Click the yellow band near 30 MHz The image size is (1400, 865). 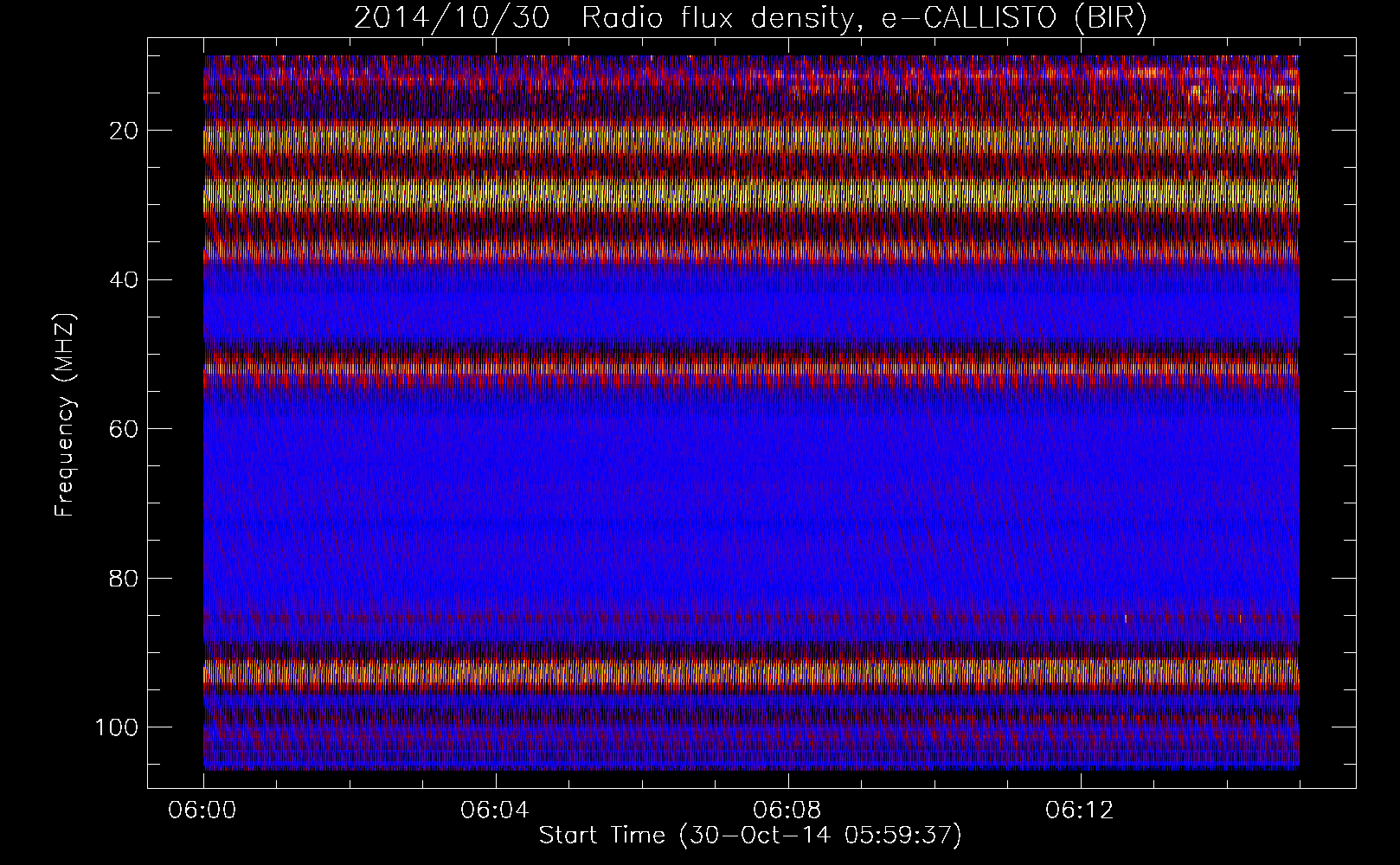pyautogui.click(x=749, y=195)
